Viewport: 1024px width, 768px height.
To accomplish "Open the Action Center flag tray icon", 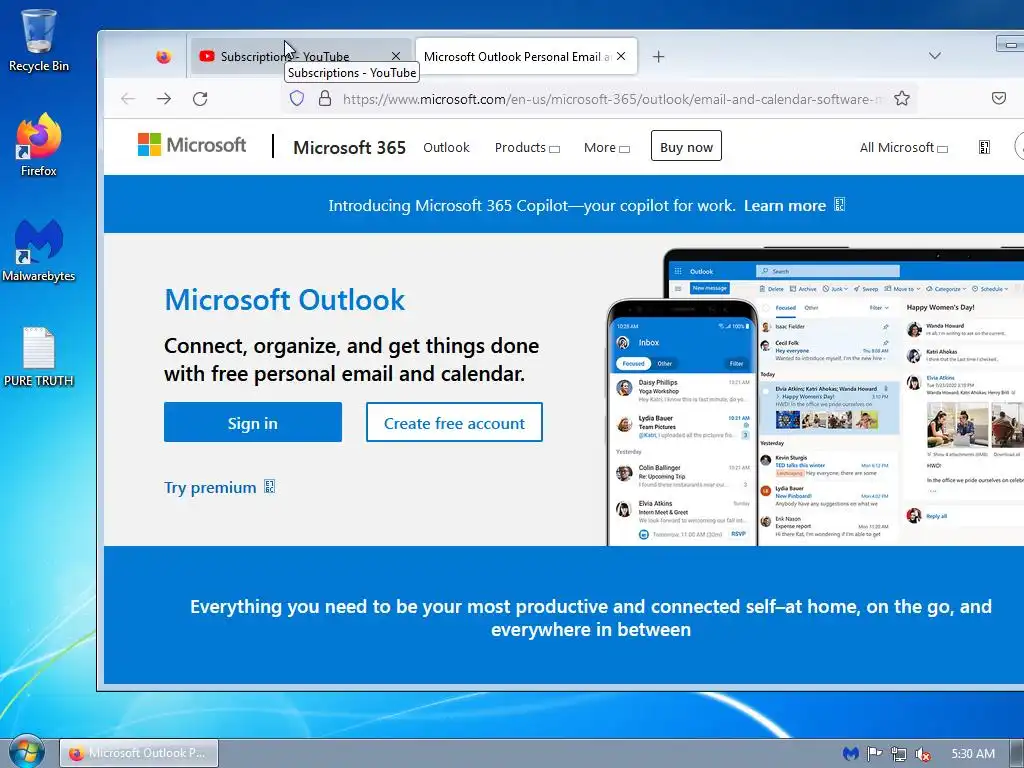I will 874,754.
